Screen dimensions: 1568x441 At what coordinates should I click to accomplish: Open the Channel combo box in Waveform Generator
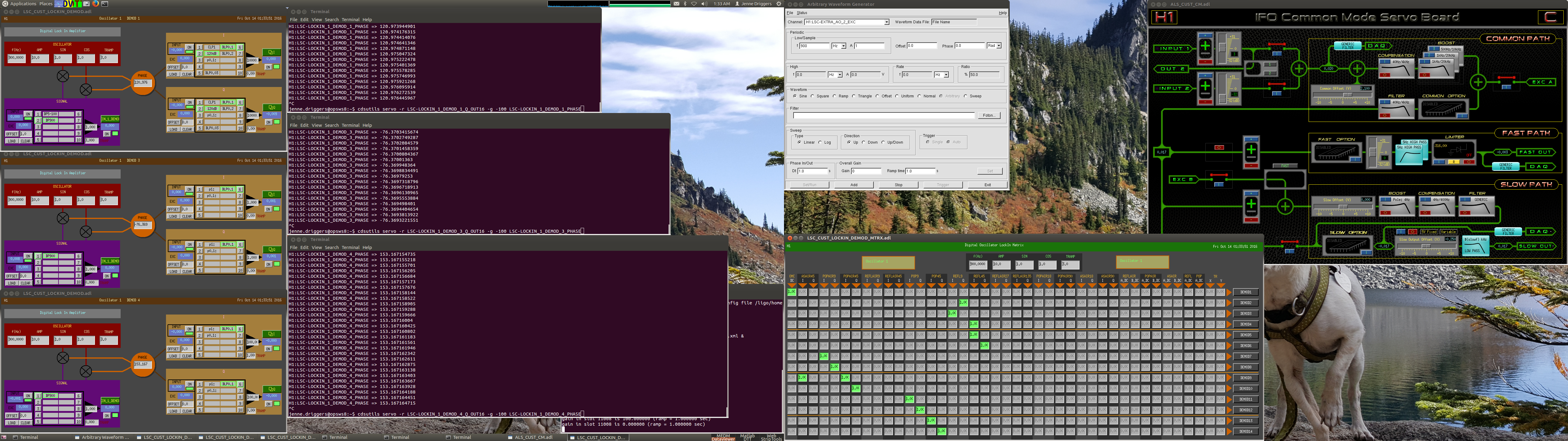(847, 22)
